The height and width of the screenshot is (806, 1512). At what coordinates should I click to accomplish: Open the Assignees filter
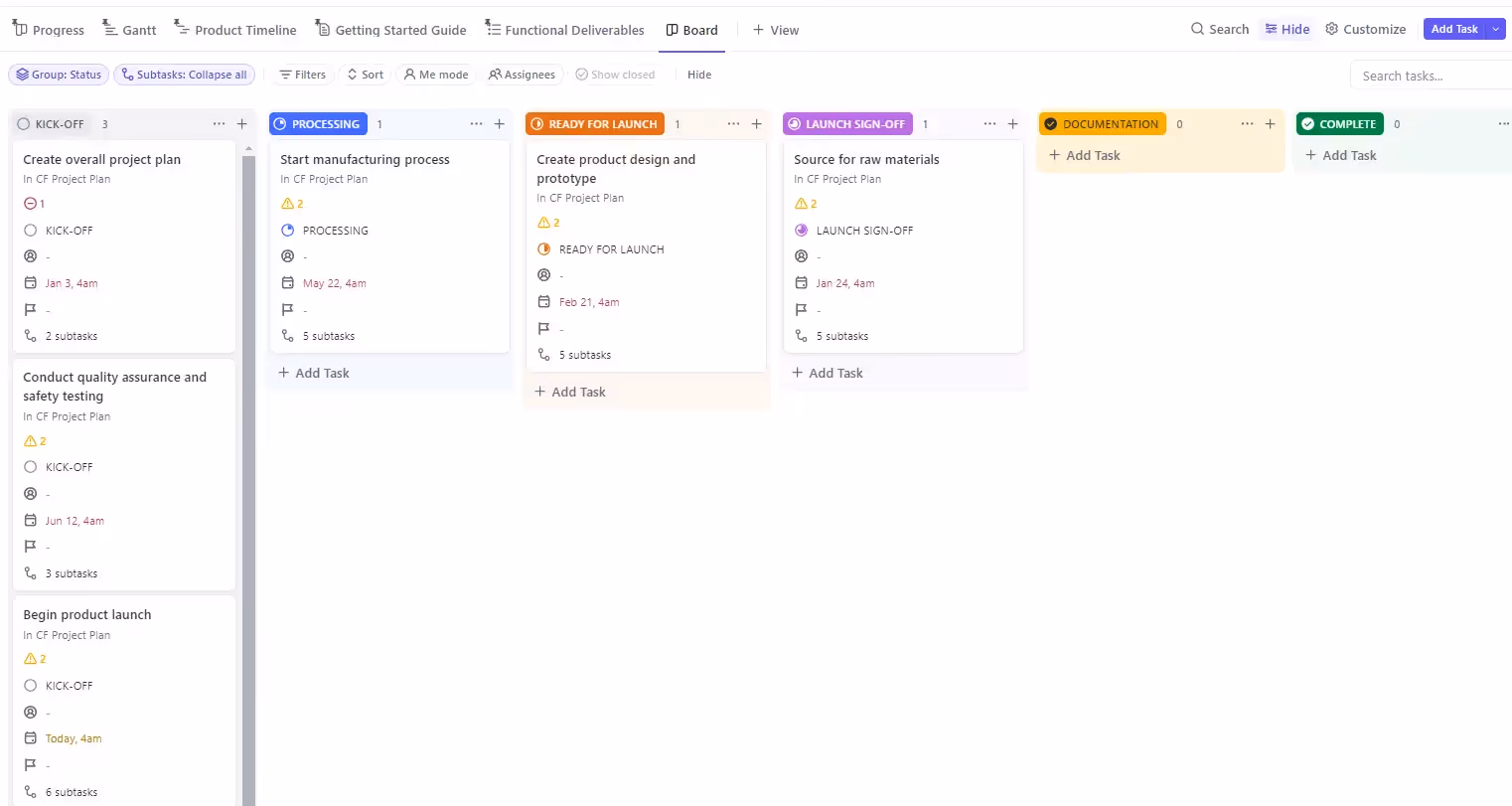click(522, 74)
